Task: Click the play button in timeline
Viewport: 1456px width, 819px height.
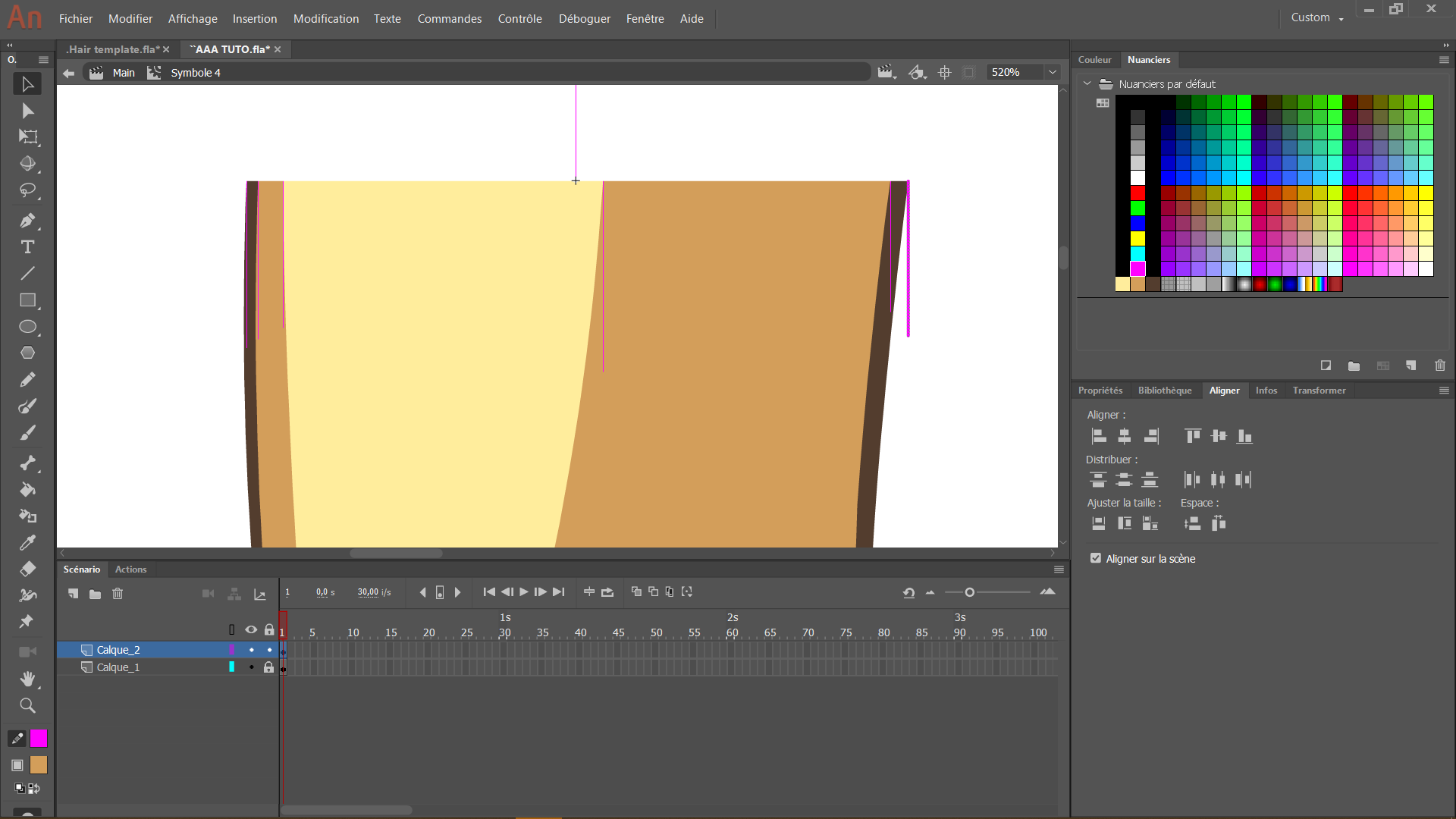Action: (523, 592)
